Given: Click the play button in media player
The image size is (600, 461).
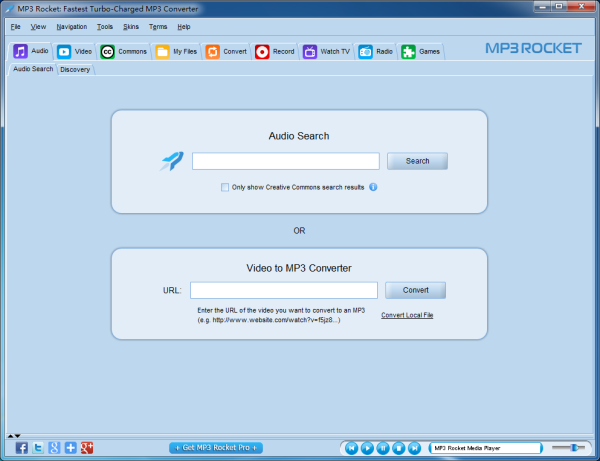Looking at the screenshot, I should pyautogui.click(x=367, y=448).
